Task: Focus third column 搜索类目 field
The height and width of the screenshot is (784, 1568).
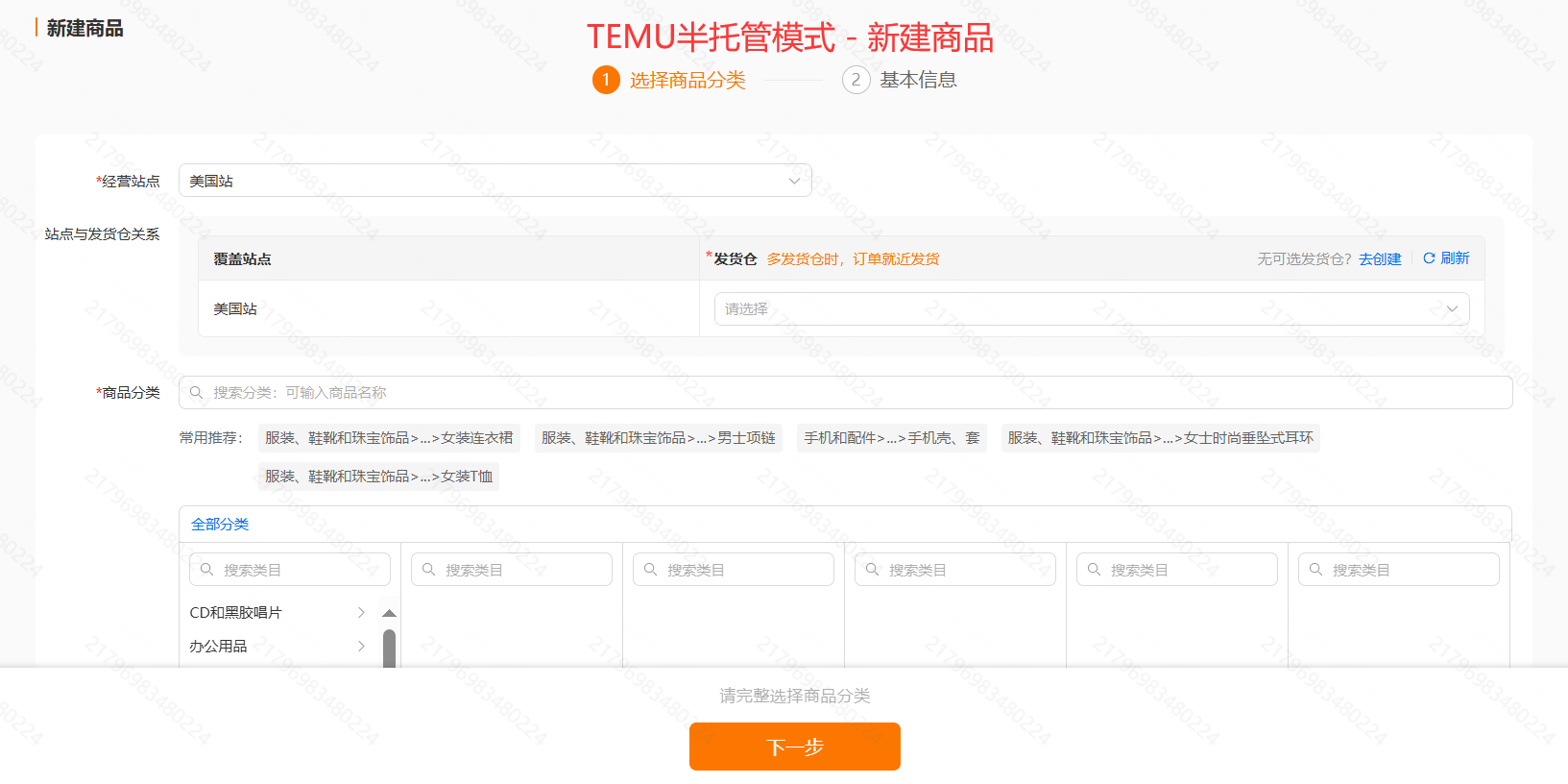Action: (x=734, y=570)
